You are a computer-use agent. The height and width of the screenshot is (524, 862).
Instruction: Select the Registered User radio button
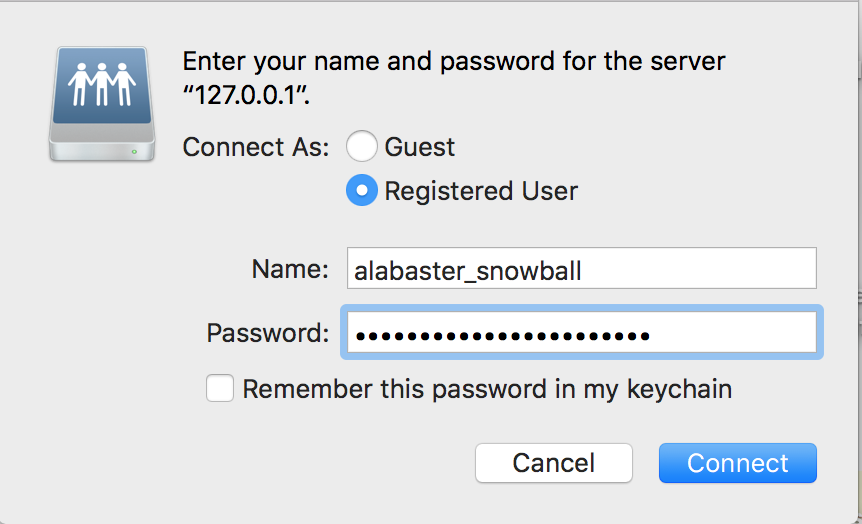[x=361, y=190]
